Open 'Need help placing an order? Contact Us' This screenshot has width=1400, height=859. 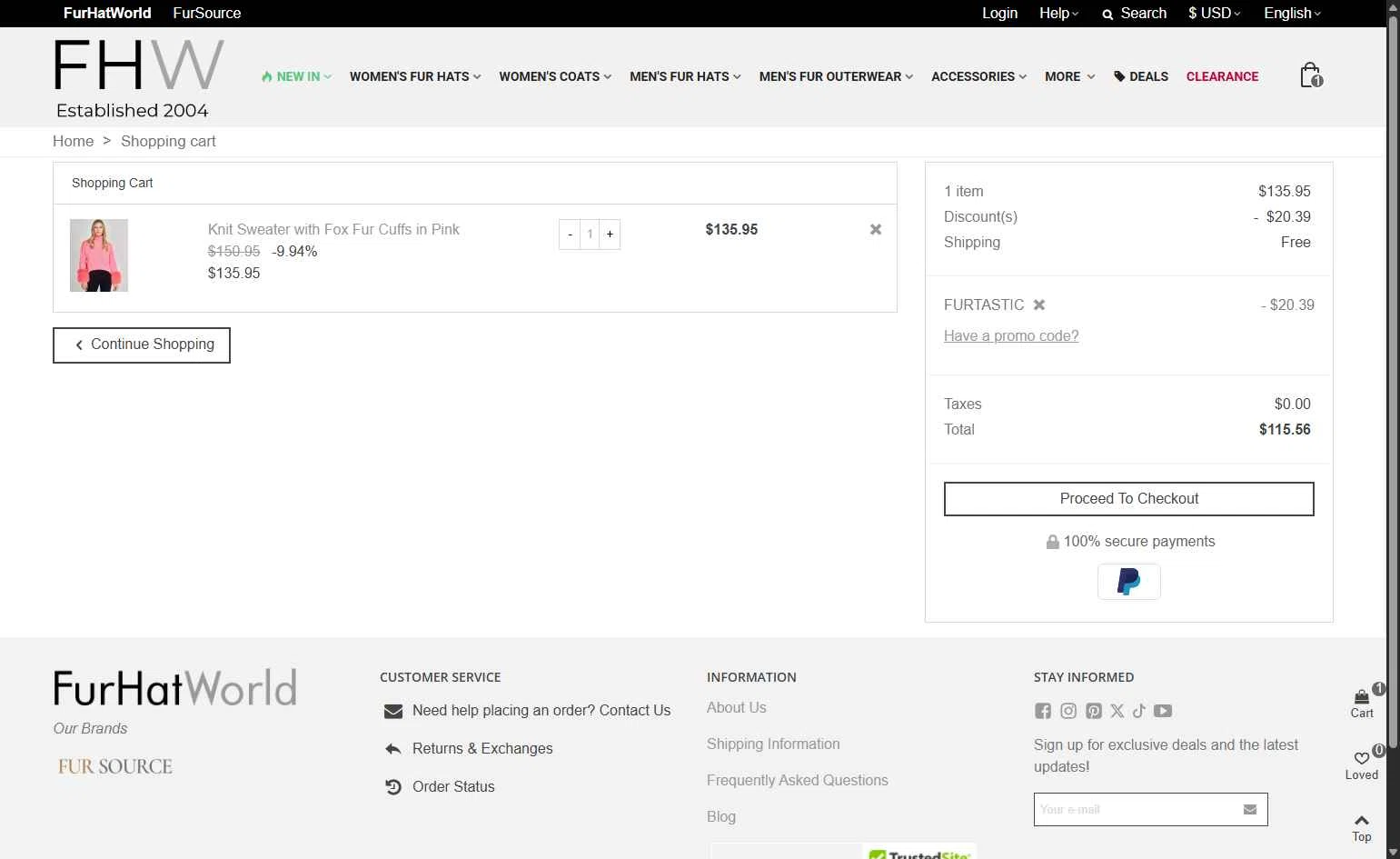tap(541, 710)
